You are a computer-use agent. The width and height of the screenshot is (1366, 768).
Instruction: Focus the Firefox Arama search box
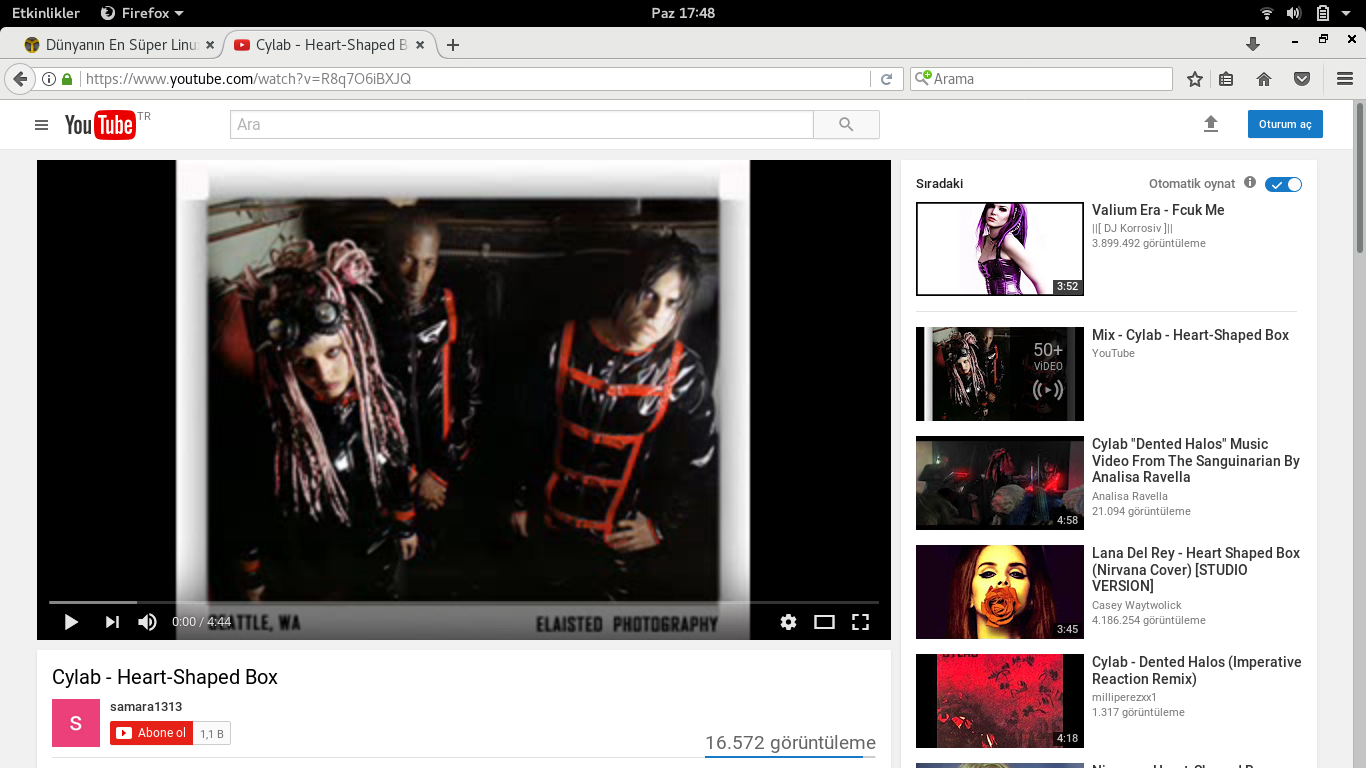click(x=1041, y=79)
